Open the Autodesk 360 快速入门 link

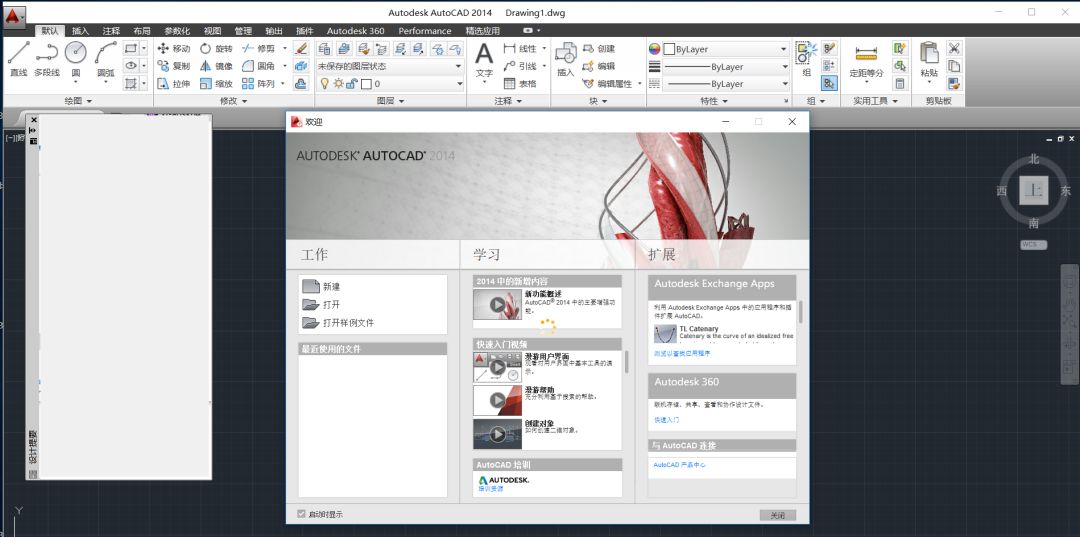[x=666, y=419]
